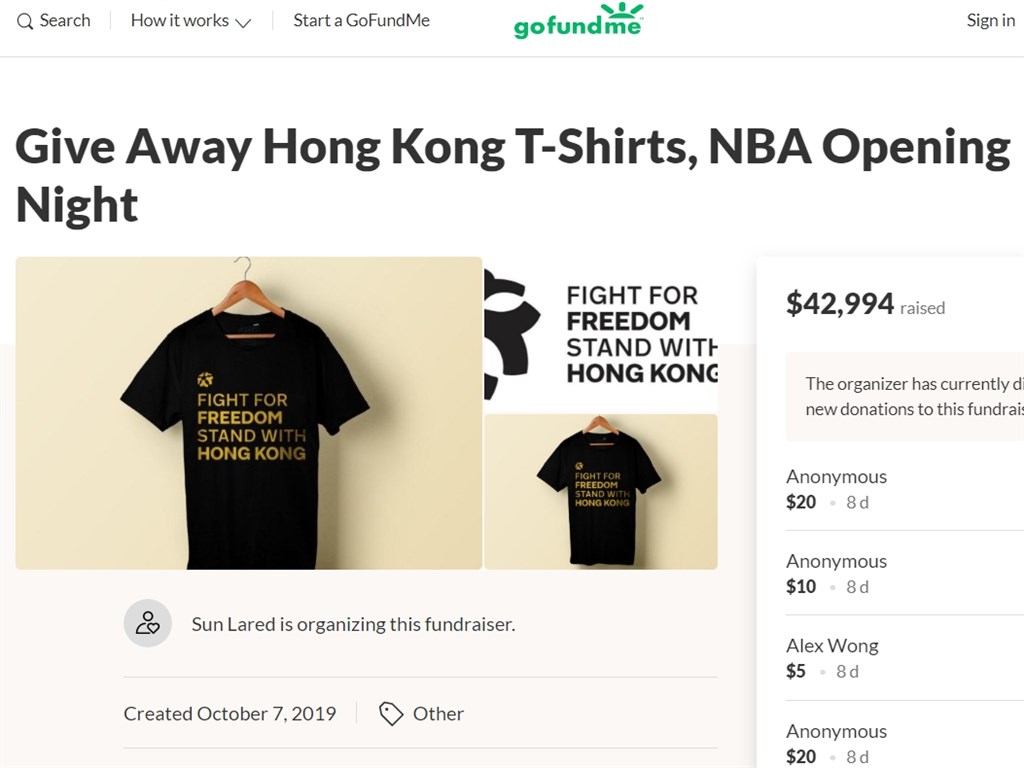Click the Created October 7, 2019 date
The height and width of the screenshot is (768, 1024).
click(230, 714)
